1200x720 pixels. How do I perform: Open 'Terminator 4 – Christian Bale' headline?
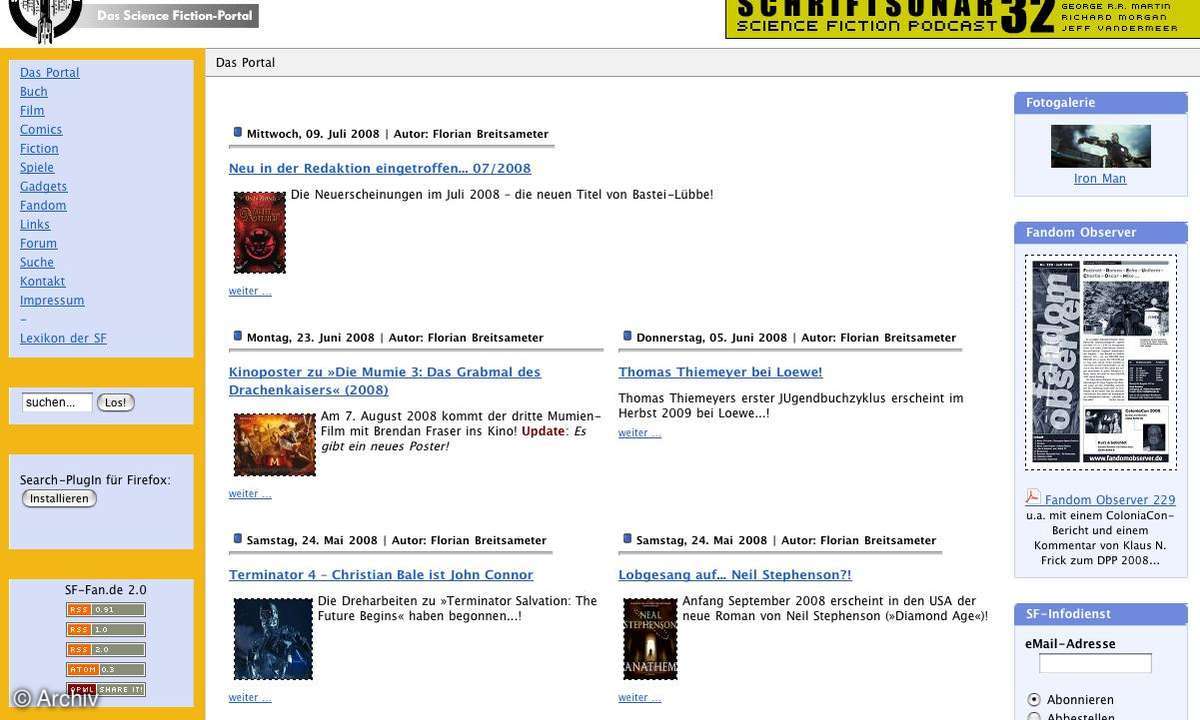point(381,575)
